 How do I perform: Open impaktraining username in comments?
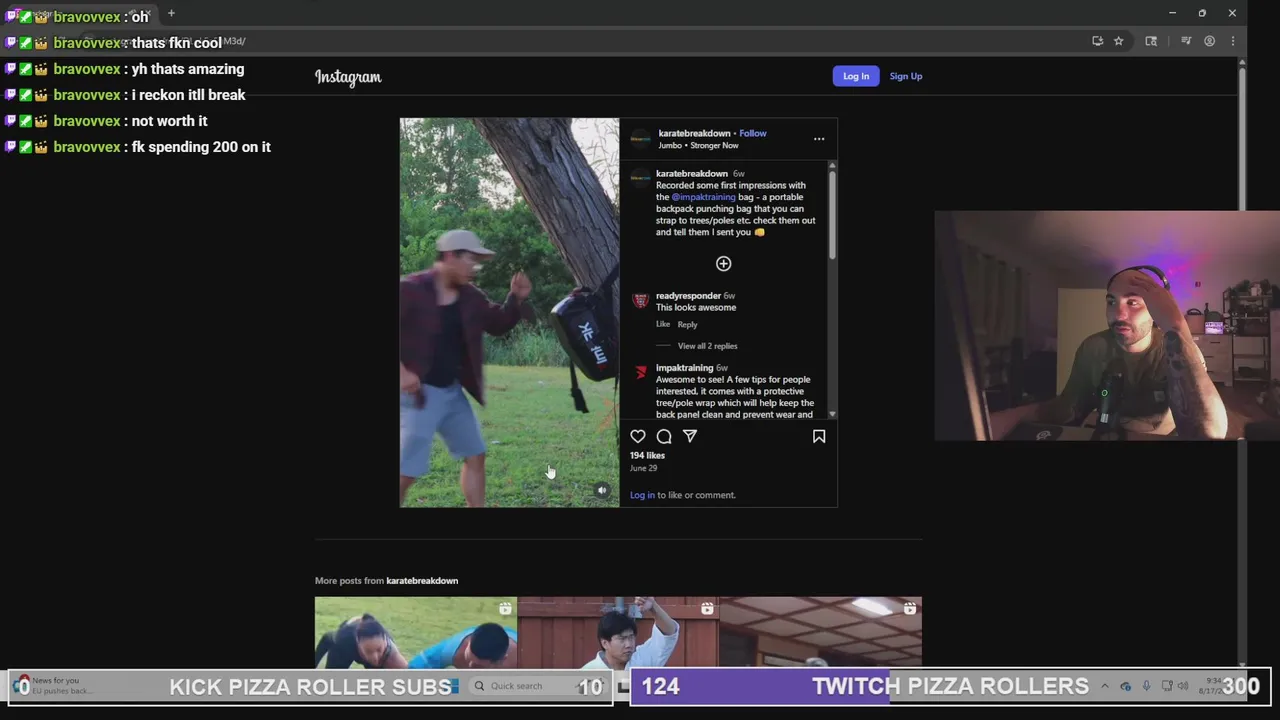coord(684,368)
